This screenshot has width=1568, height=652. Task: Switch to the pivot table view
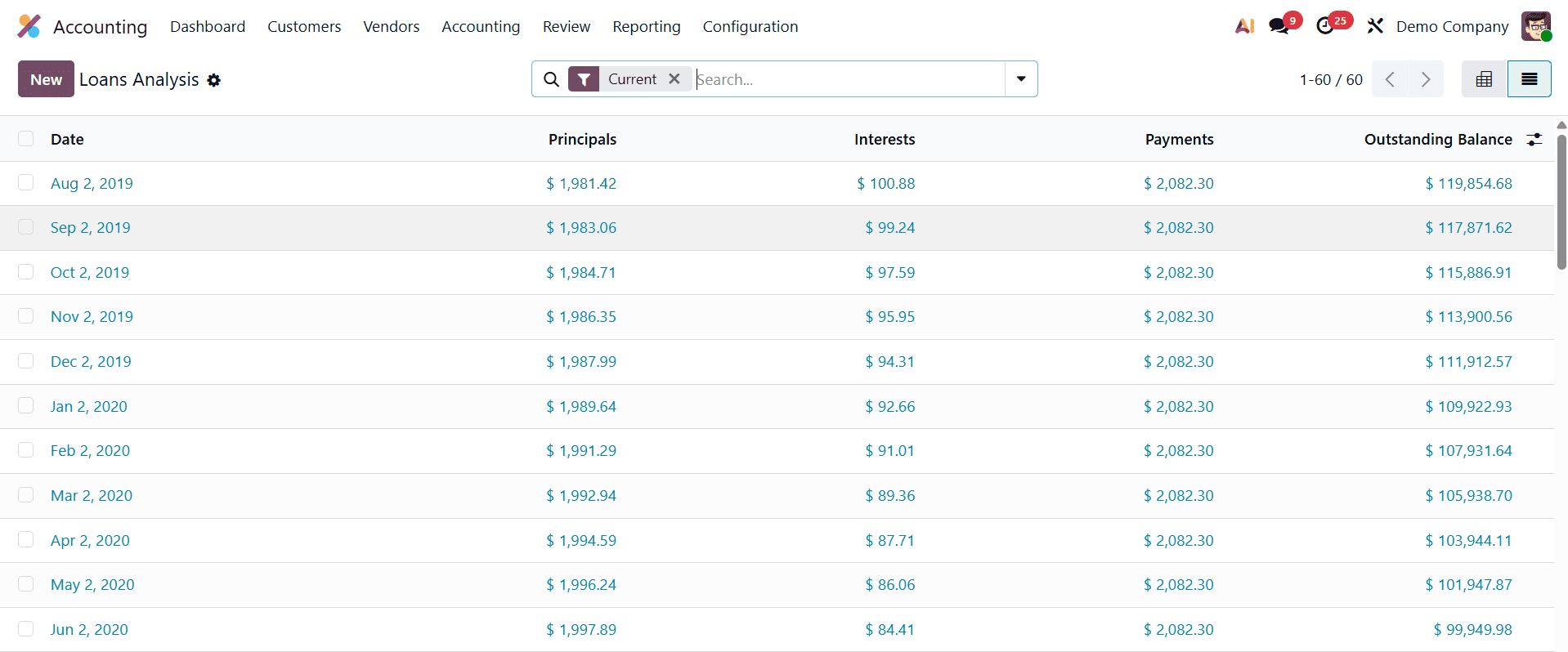pos(1484,79)
